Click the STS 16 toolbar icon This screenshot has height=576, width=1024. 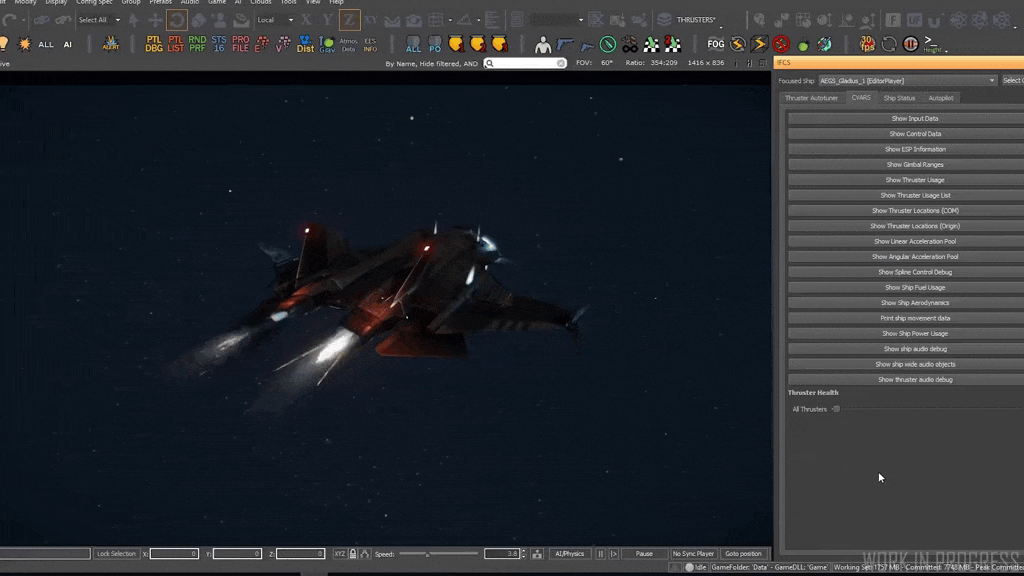218,44
